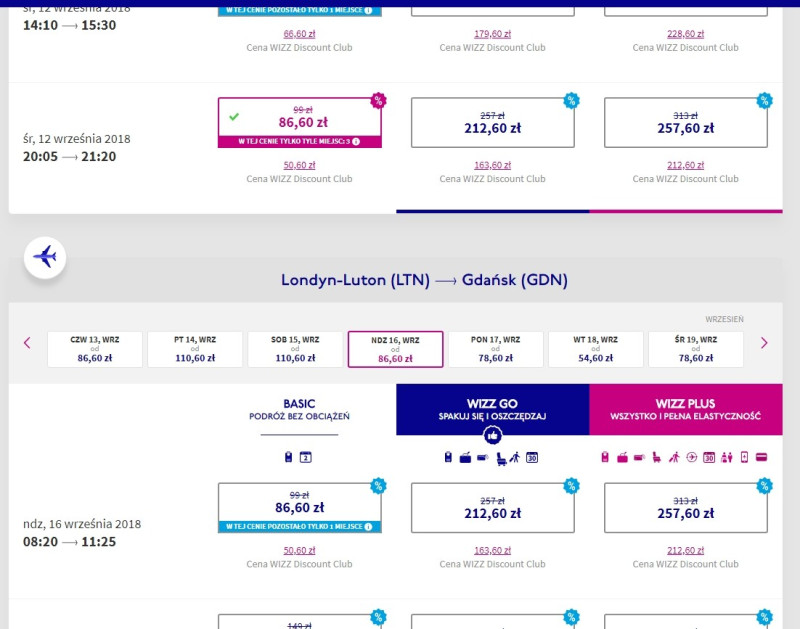Click the WIZZ GO seat selection icon
This screenshot has width=800, height=629.
[x=502, y=459]
